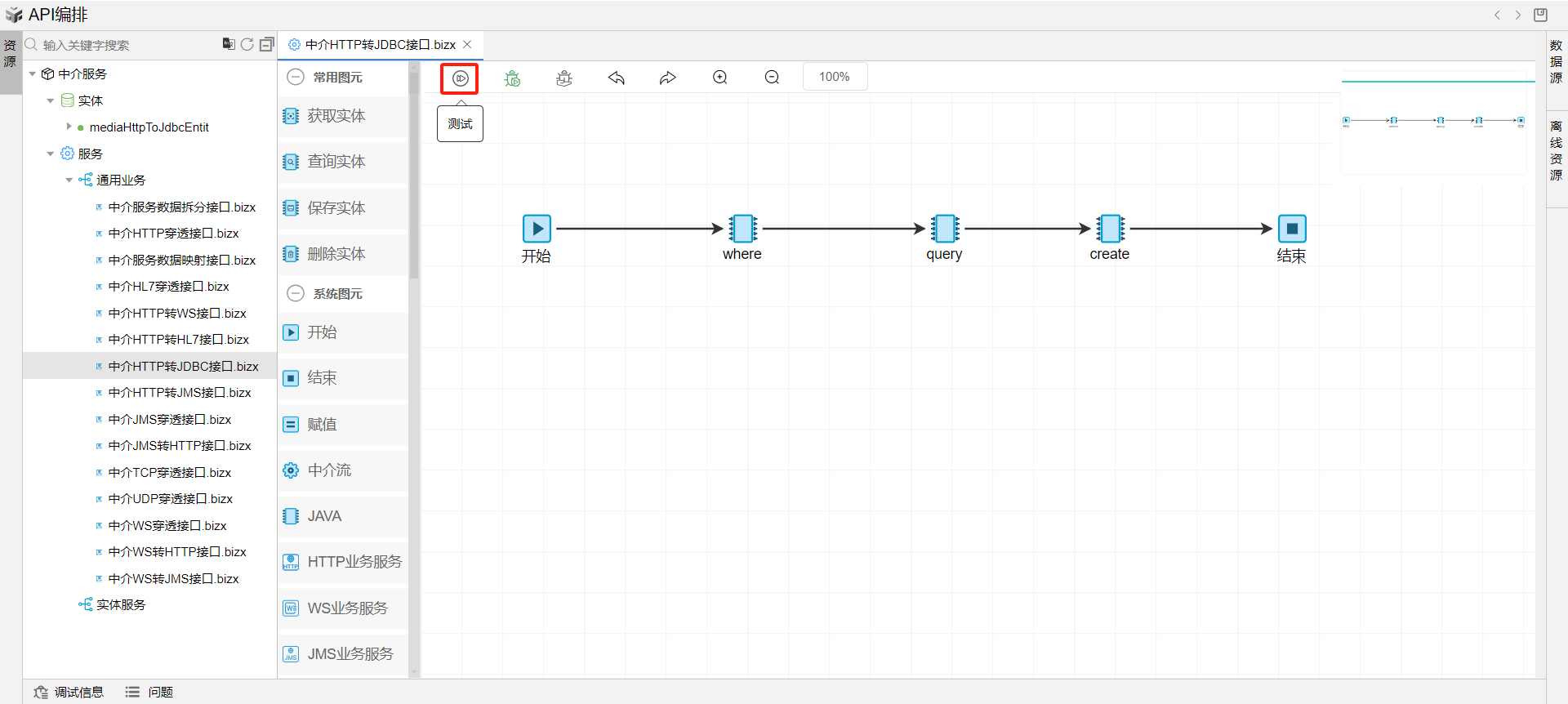This screenshot has height=704, width=1568.
Task: Collapse the 常用图元 palette section
Action: 296,77
